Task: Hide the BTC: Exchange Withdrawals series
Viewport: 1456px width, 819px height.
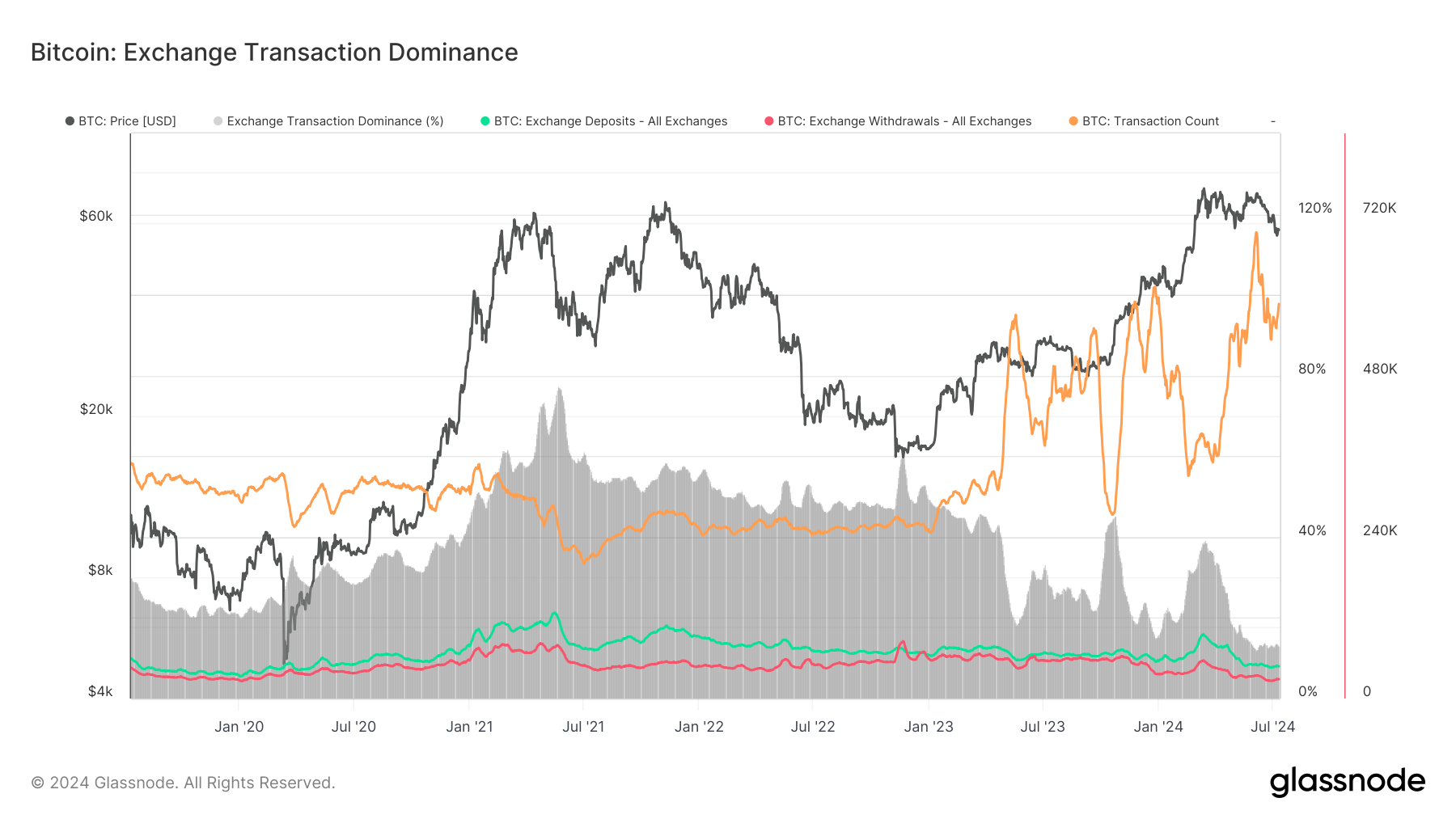Action: tap(904, 121)
